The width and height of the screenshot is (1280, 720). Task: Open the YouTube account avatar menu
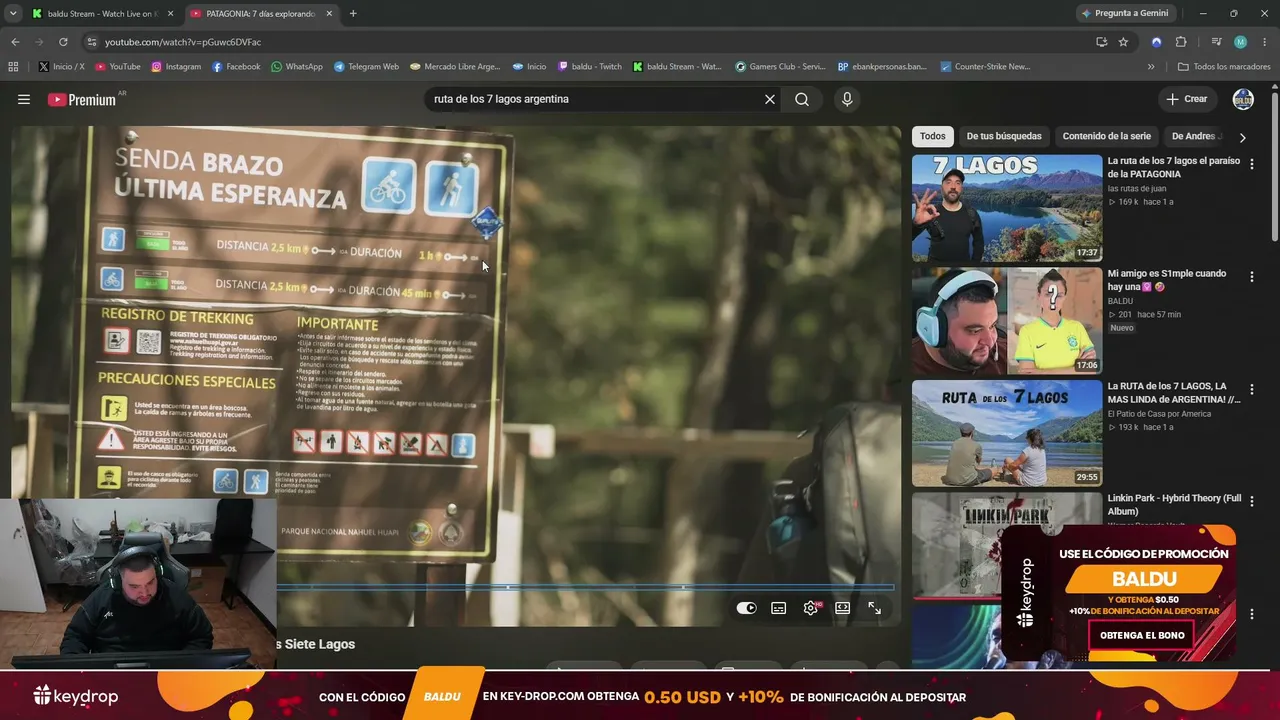pos(1243,99)
